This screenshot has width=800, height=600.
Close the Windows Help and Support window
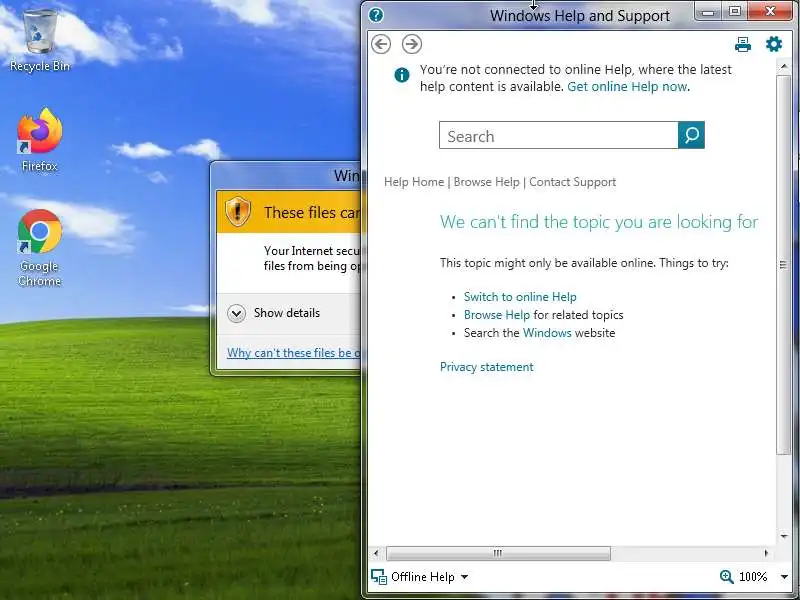(770, 12)
